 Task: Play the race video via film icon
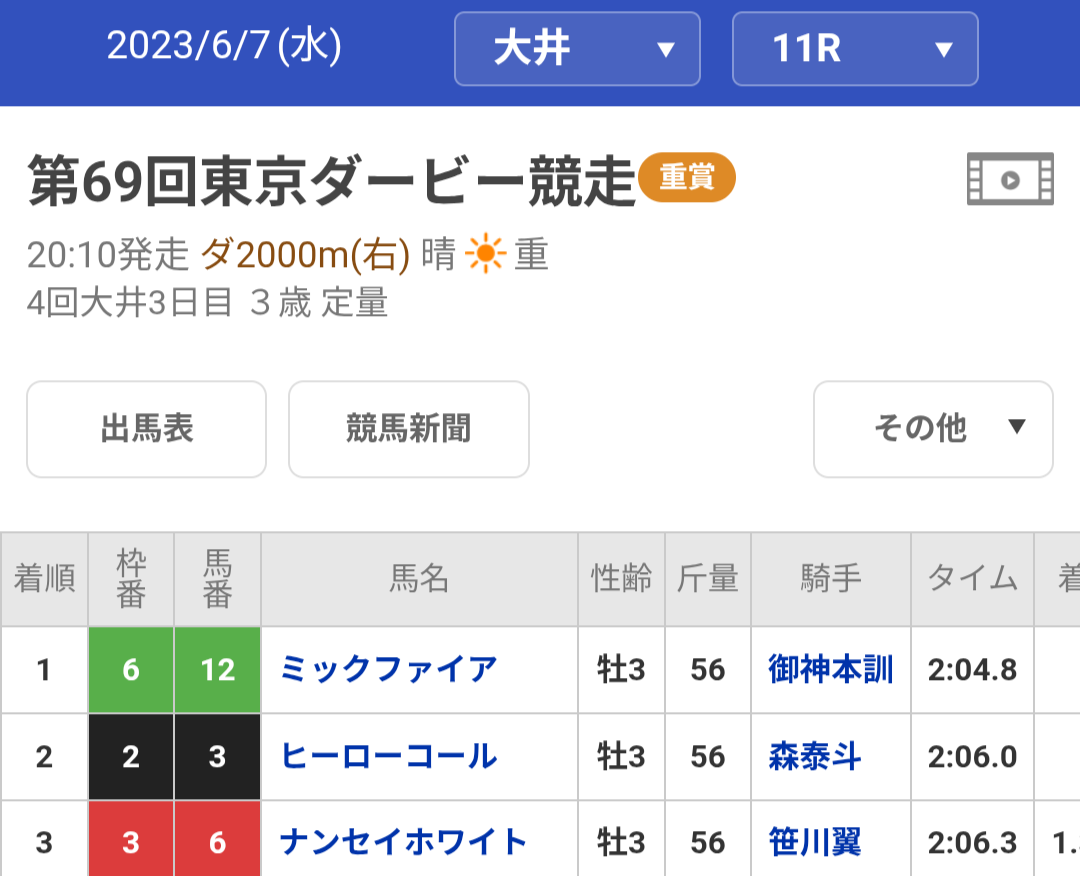[1010, 179]
